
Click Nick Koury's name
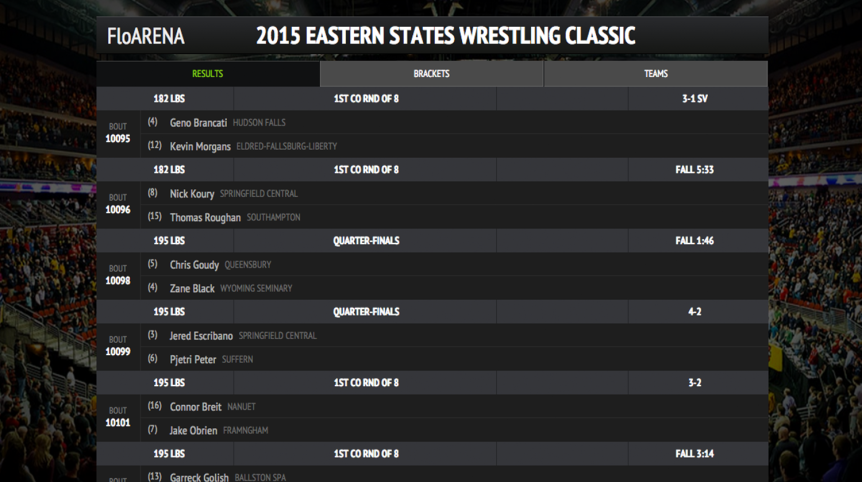click(x=192, y=193)
